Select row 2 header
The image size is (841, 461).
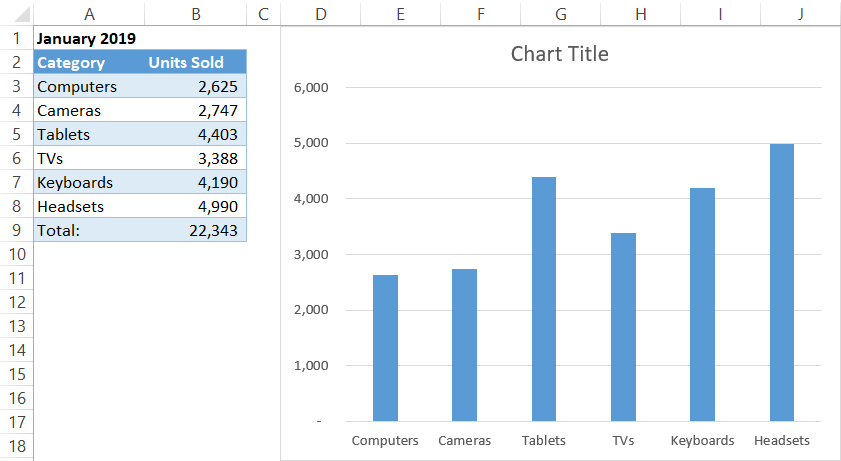click(17, 62)
